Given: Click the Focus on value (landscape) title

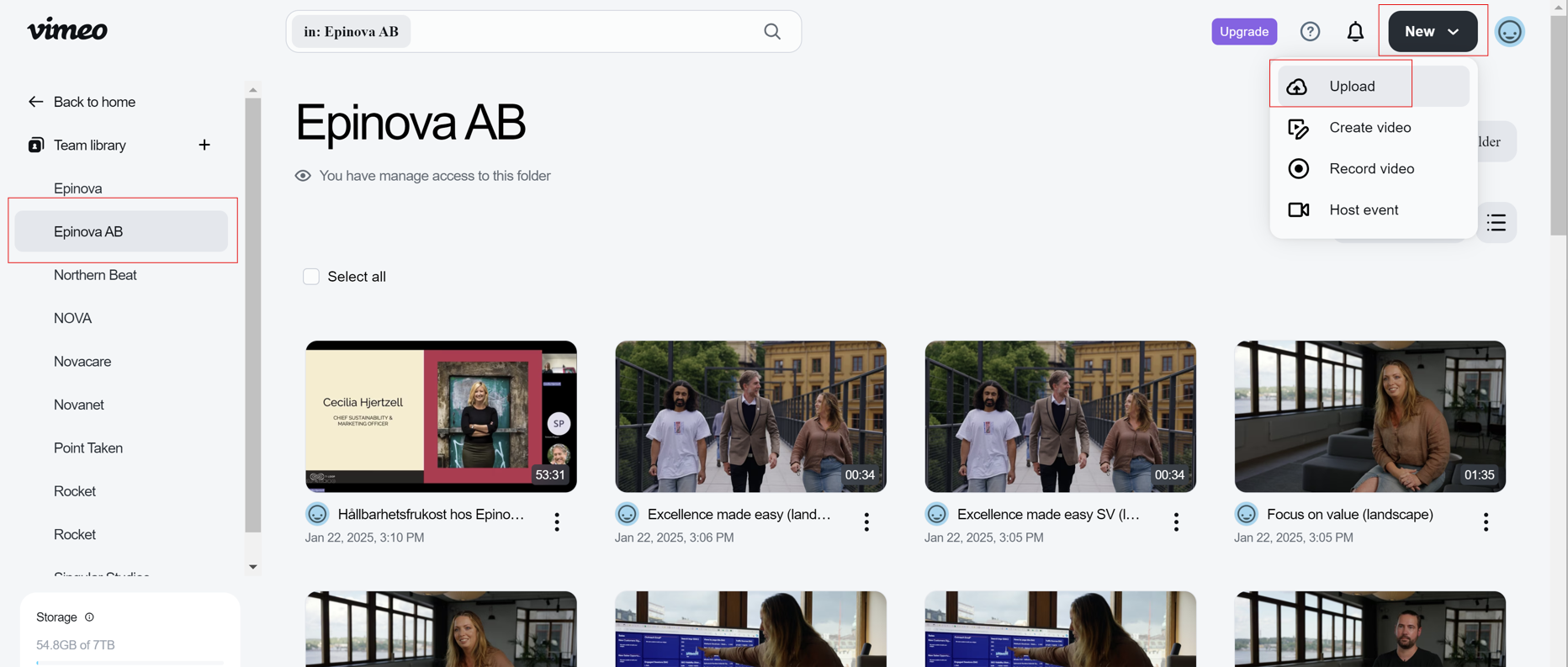Looking at the screenshot, I should pos(1349,514).
